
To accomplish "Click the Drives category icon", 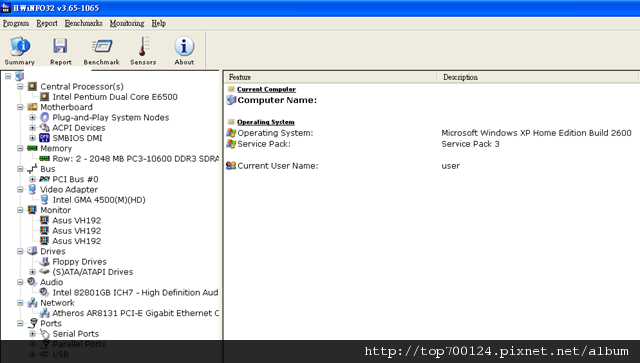I will 32,251.
